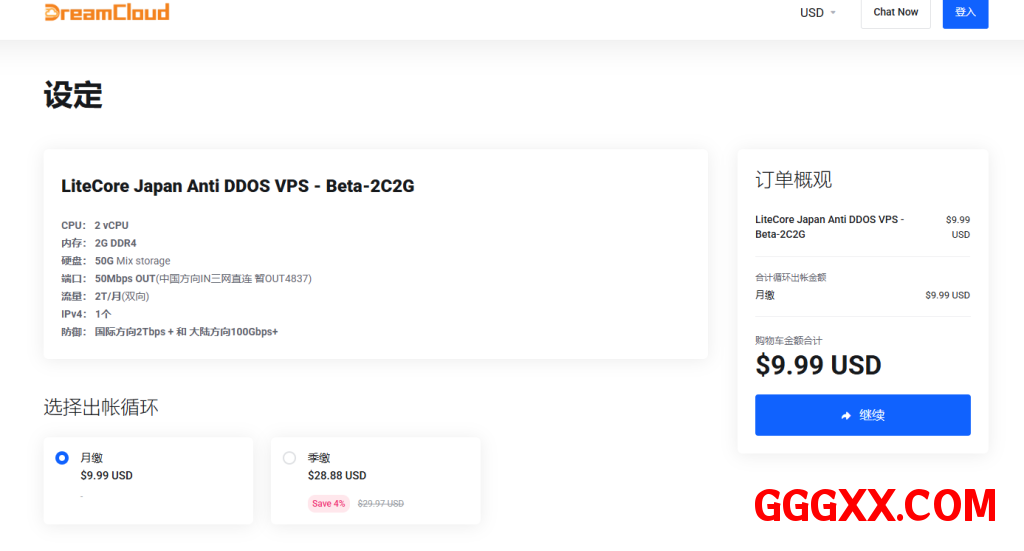Click the 选择出帐循环 section heading

point(101,407)
